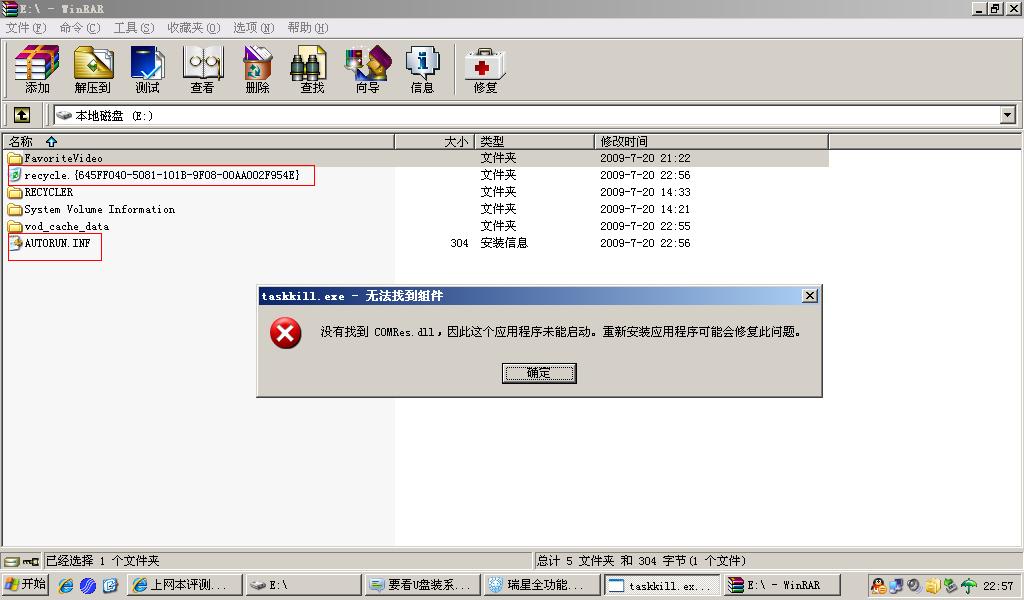Click the third quick launch icon
This screenshot has width=1024, height=600.
coord(110,585)
